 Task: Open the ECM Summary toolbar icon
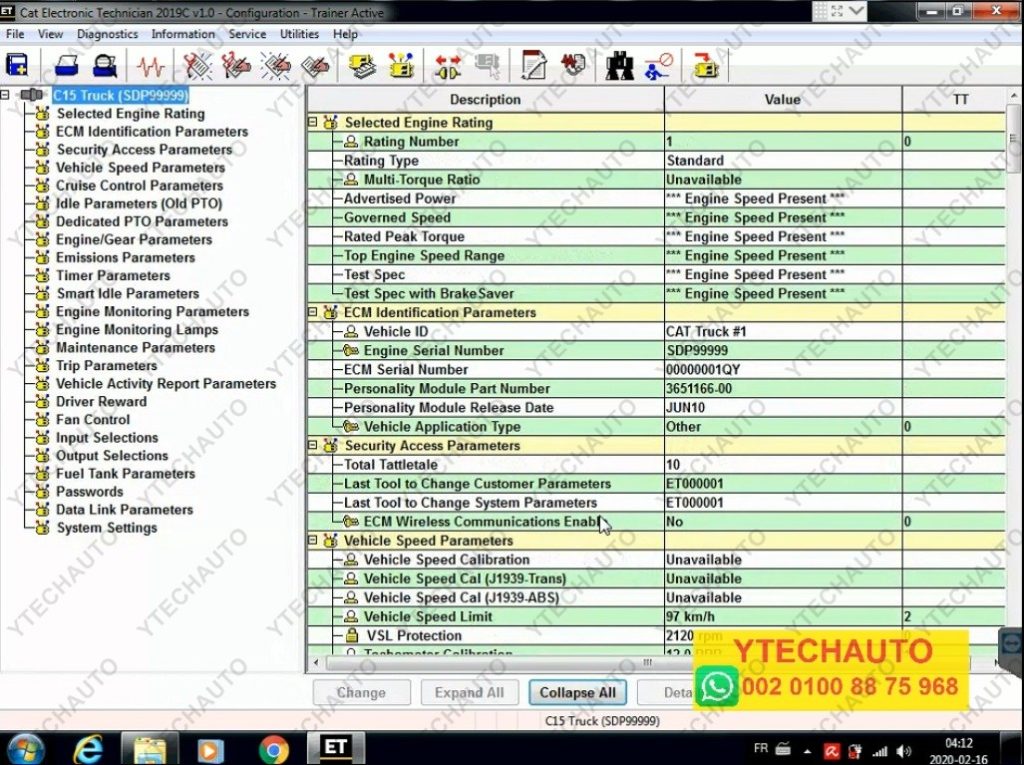pyautogui.click(x=362, y=66)
